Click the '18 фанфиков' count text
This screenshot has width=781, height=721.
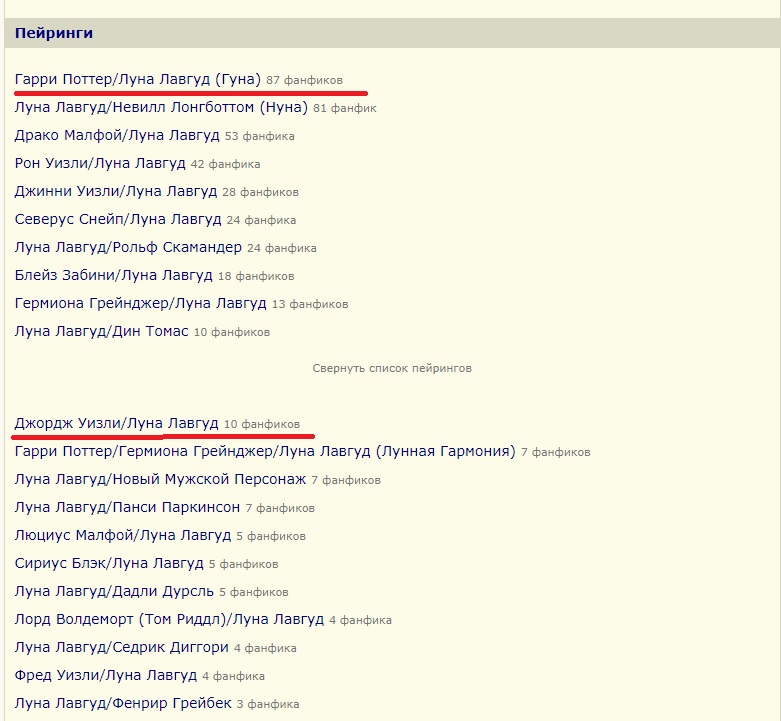pyautogui.click(x=256, y=276)
